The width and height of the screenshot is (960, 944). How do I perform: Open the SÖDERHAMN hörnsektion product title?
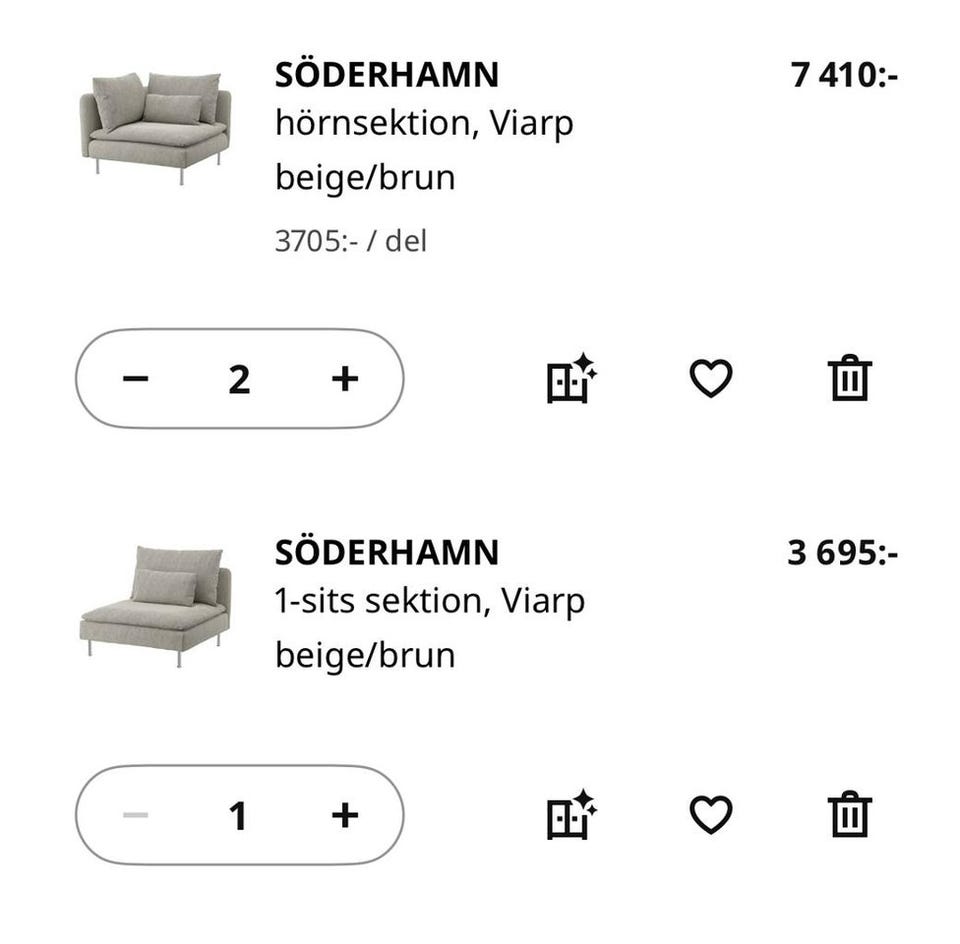[x=386, y=75]
